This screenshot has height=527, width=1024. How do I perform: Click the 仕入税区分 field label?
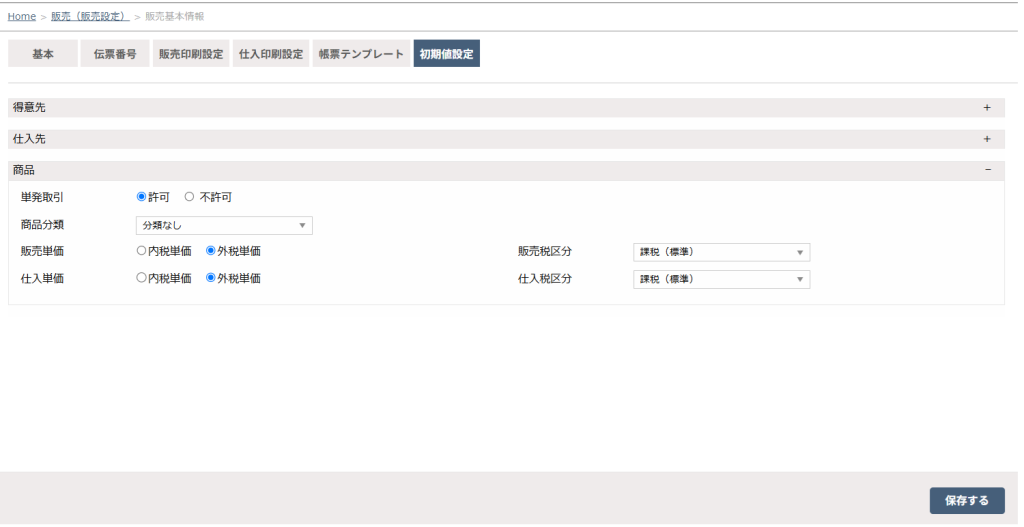coord(545,279)
